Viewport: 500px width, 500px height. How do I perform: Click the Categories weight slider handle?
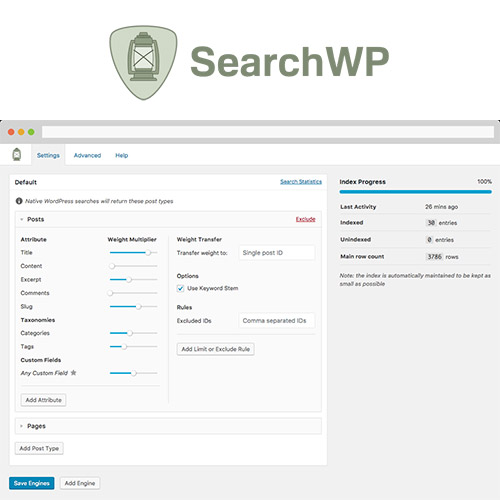pyautogui.click(x=130, y=333)
